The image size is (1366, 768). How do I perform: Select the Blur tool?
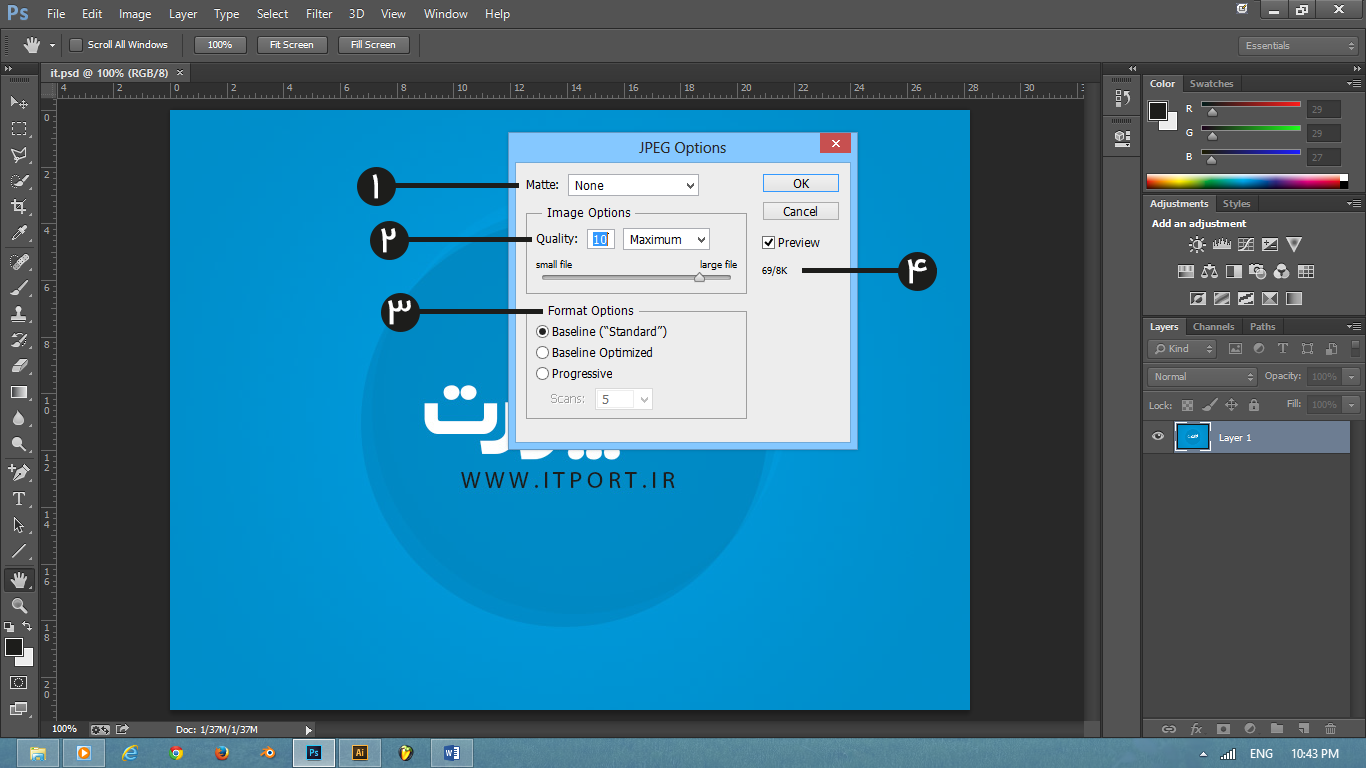[x=19, y=418]
